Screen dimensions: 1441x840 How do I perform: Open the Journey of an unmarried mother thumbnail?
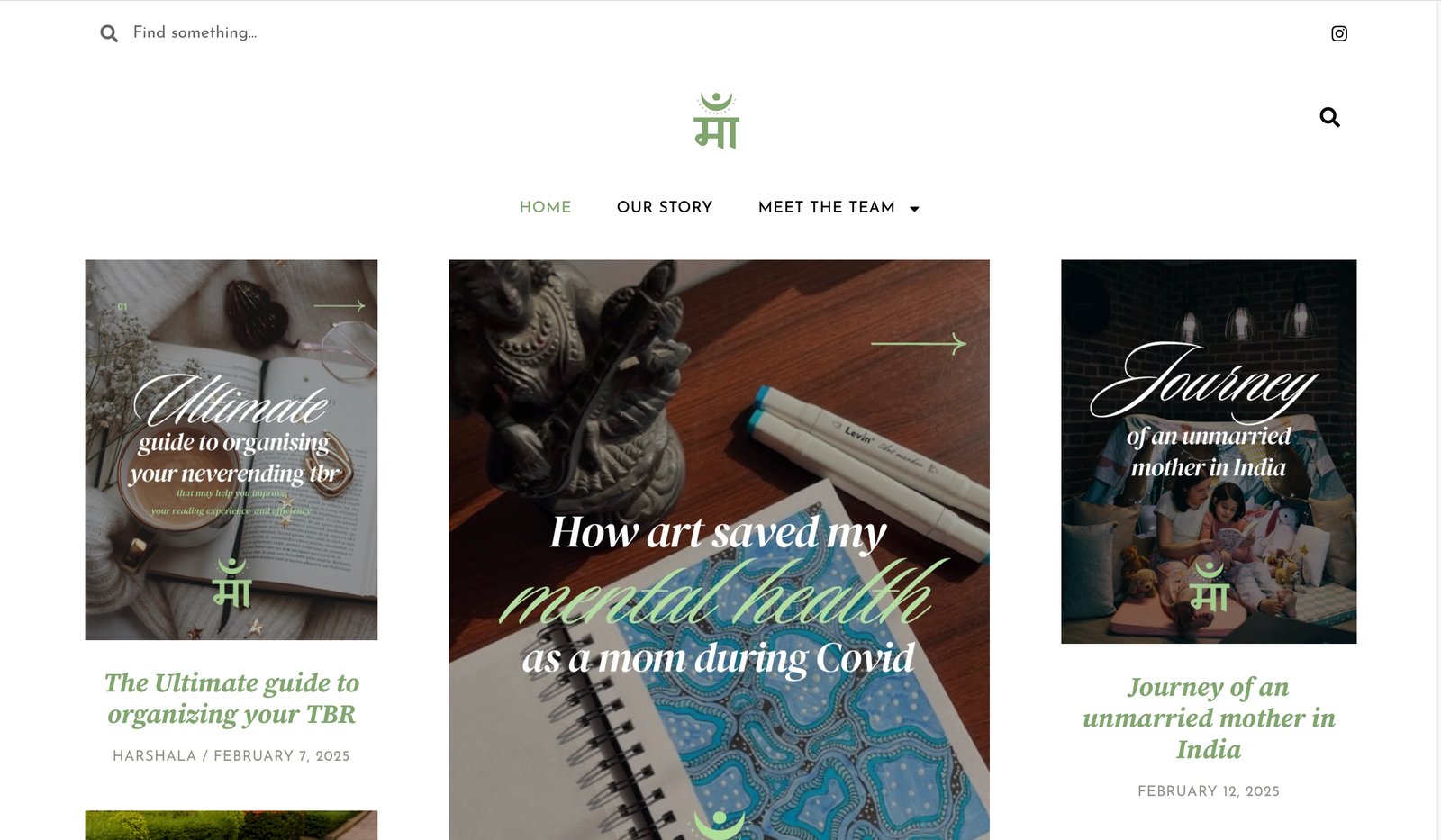coord(1209,452)
